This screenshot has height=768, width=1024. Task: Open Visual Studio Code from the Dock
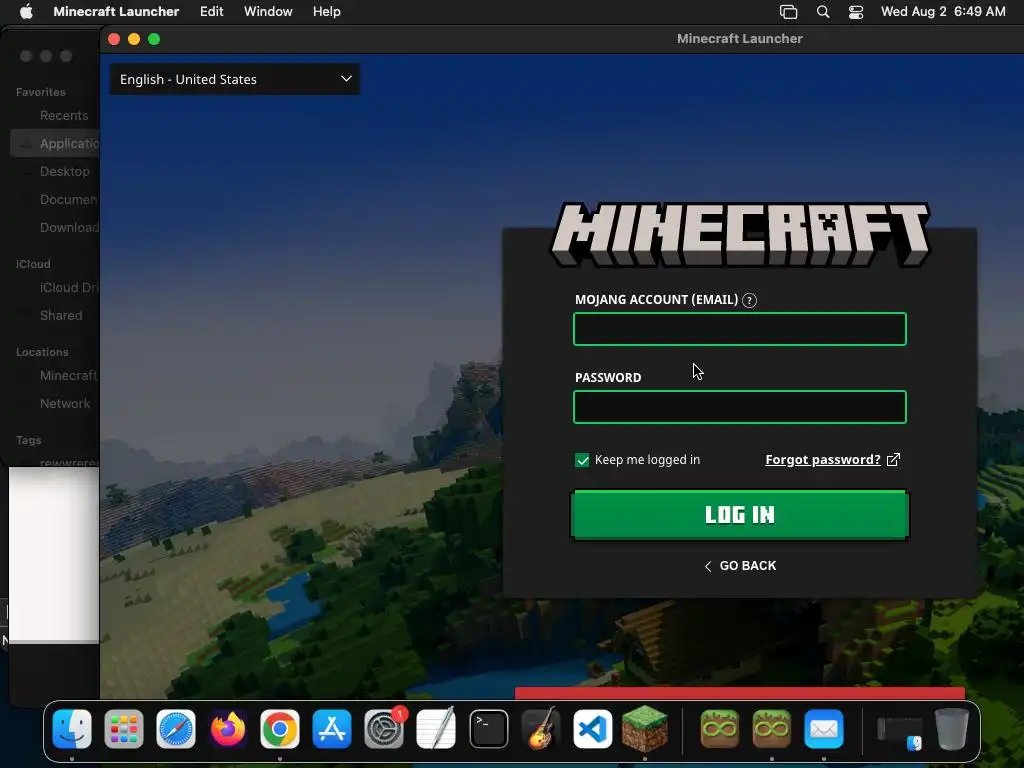pyautogui.click(x=592, y=729)
